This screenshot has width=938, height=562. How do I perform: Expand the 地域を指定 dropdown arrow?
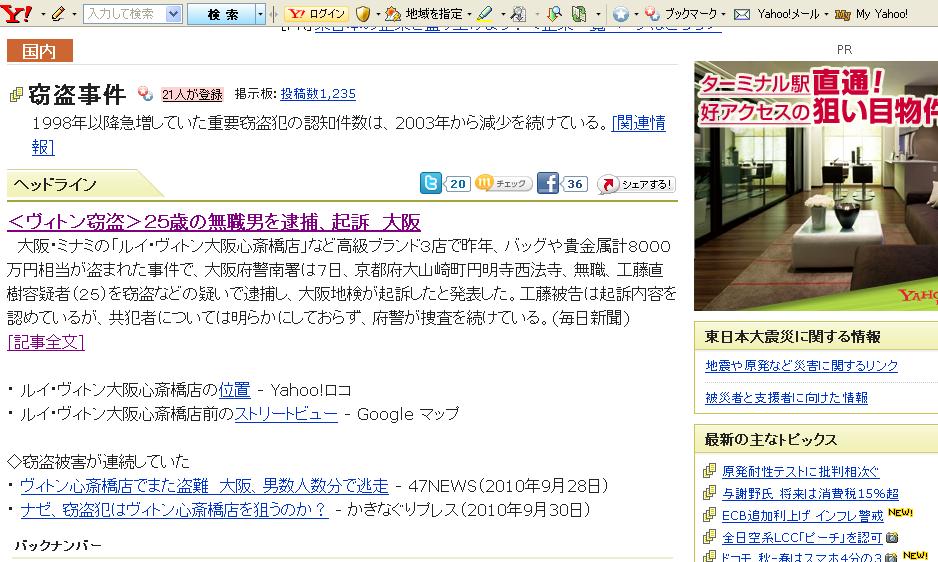point(469,14)
